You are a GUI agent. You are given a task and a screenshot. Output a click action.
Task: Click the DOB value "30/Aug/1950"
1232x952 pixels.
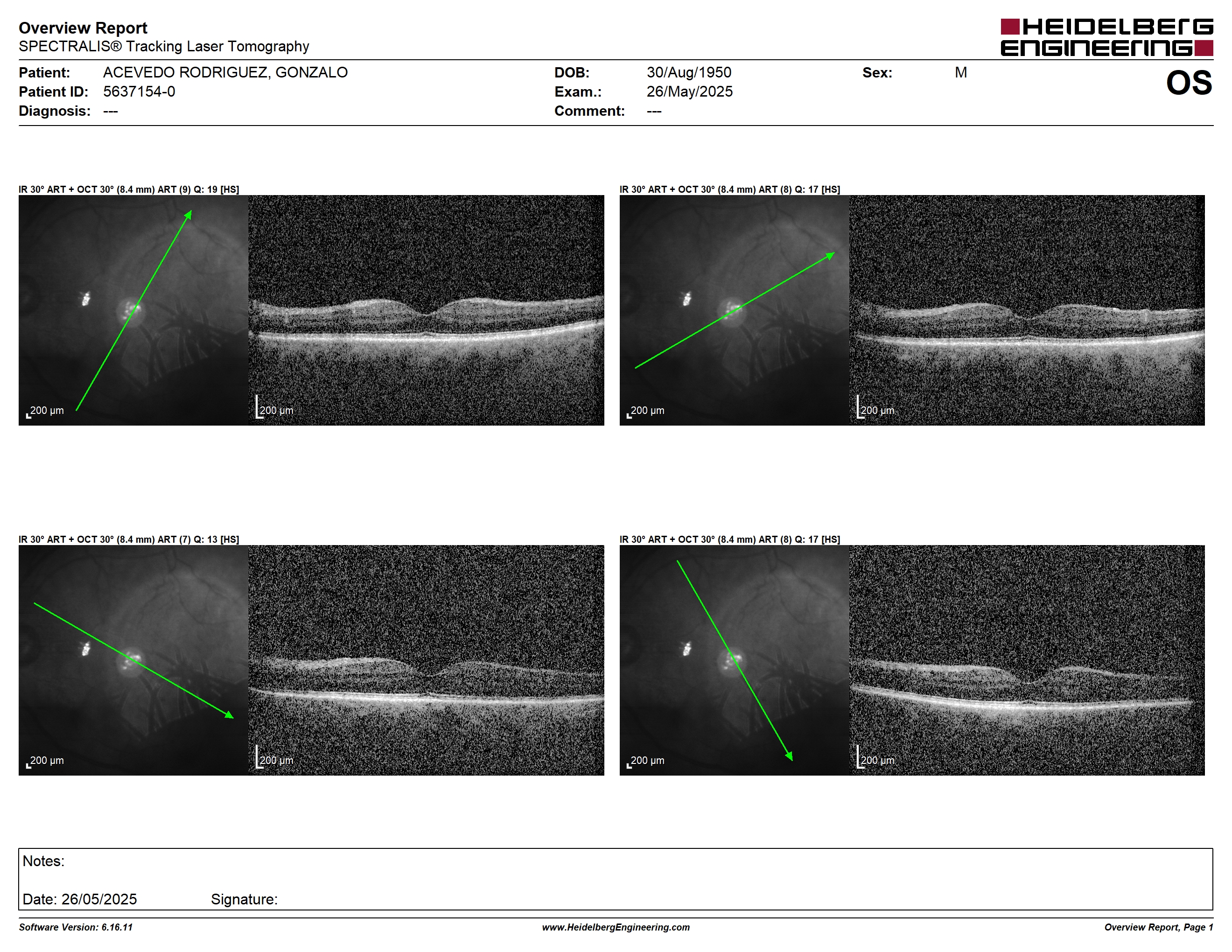(689, 73)
